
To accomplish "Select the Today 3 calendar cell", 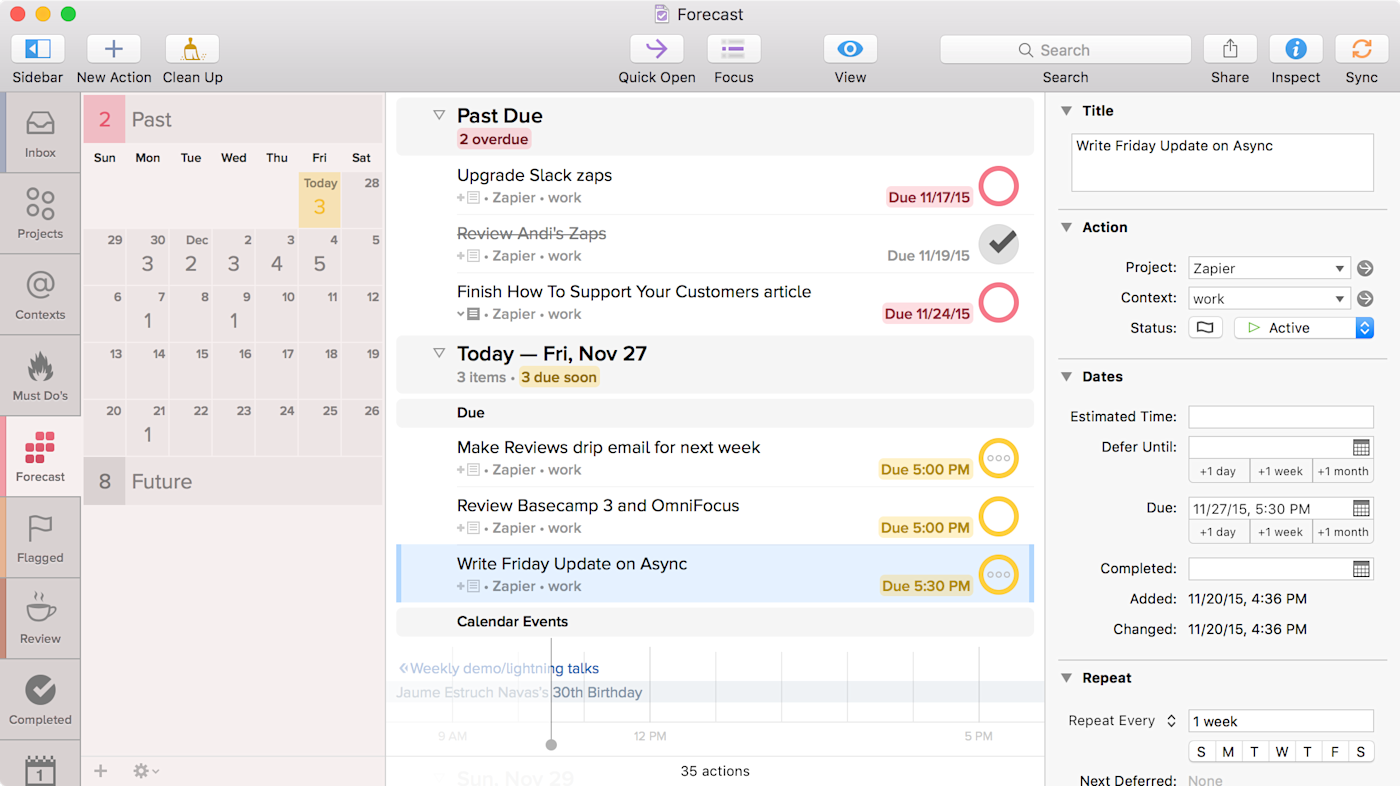I will 320,200.
